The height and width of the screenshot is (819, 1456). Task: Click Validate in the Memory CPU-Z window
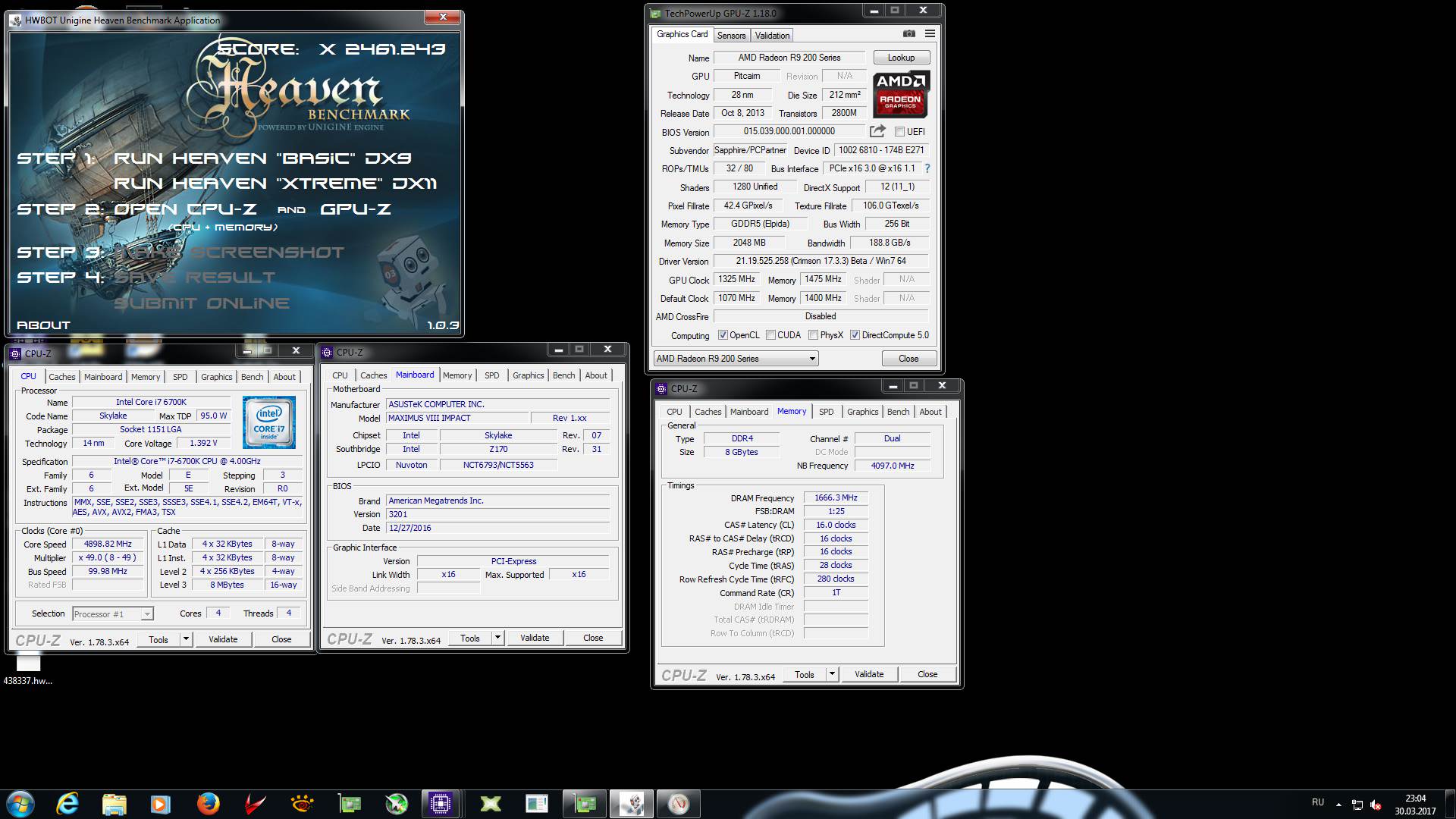pyautogui.click(x=869, y=674)
